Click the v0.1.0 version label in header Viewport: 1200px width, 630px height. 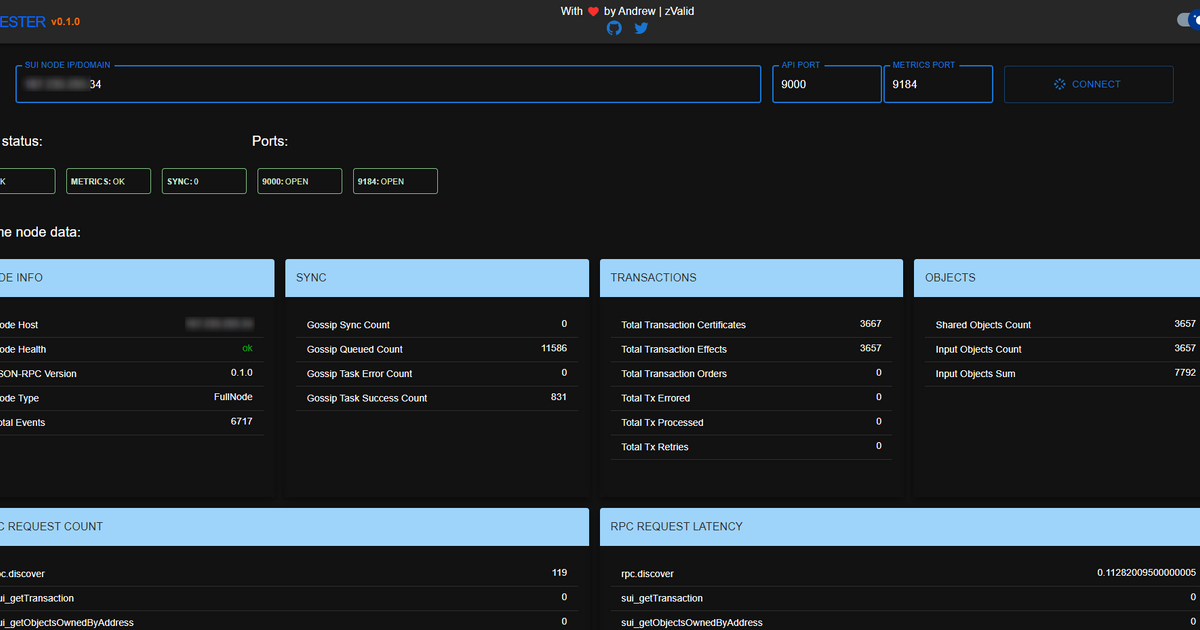pos(66,21)
